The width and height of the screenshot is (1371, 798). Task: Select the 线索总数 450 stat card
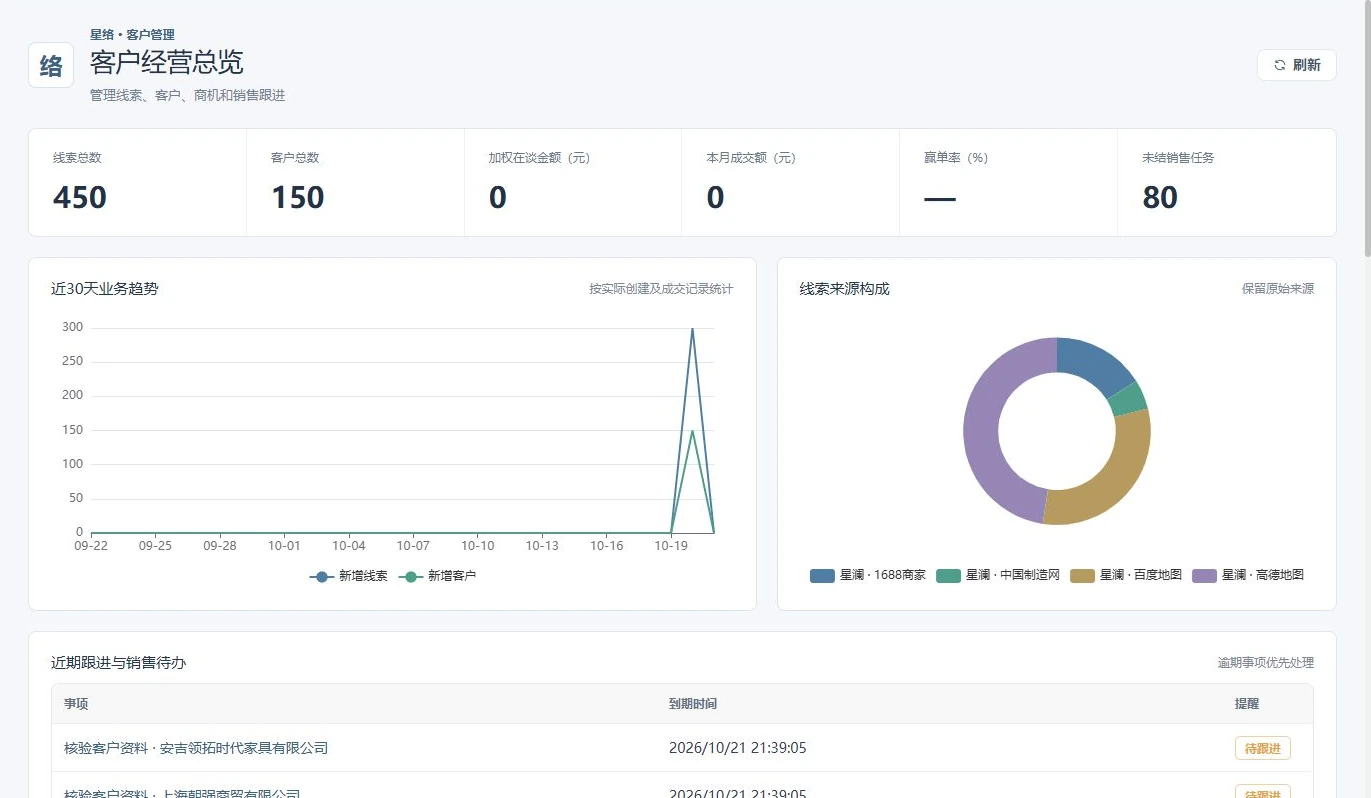tap(137, 182)
